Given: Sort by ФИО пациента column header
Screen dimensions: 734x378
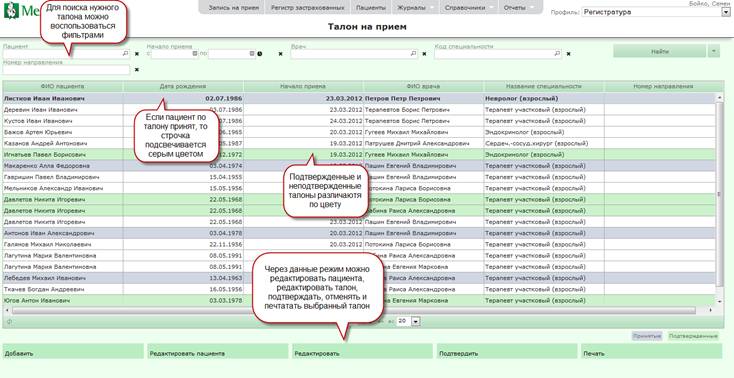Looking at the screenshot, I should coord(62,87).
